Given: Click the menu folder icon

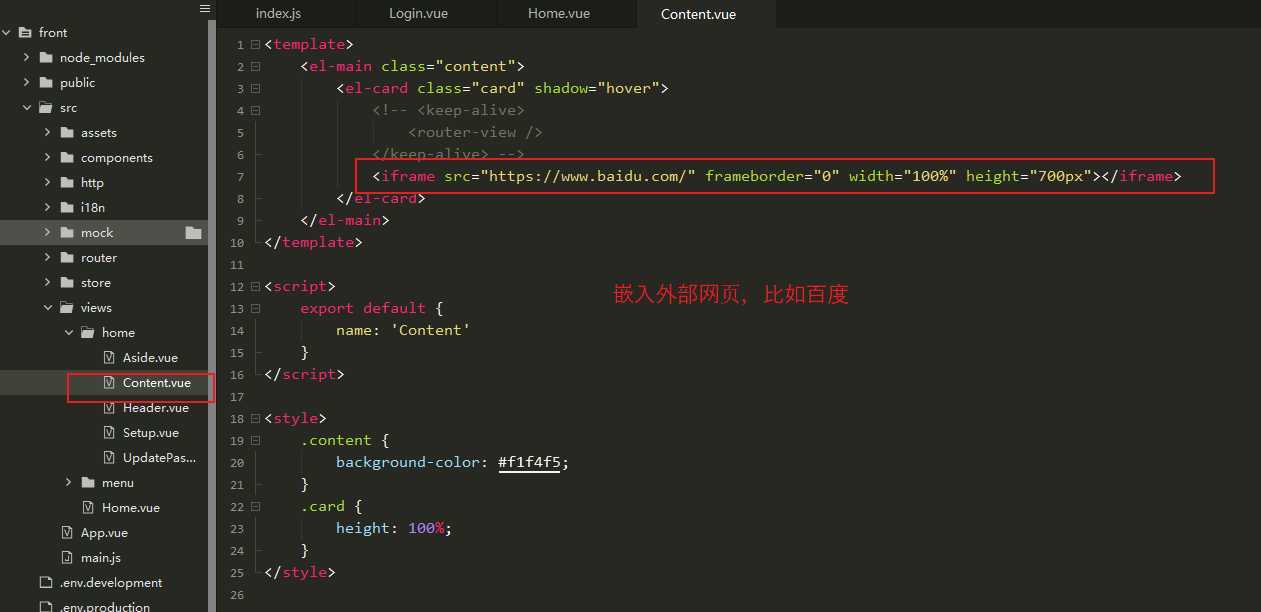Looking at the screenshot, I should point(88,483).
